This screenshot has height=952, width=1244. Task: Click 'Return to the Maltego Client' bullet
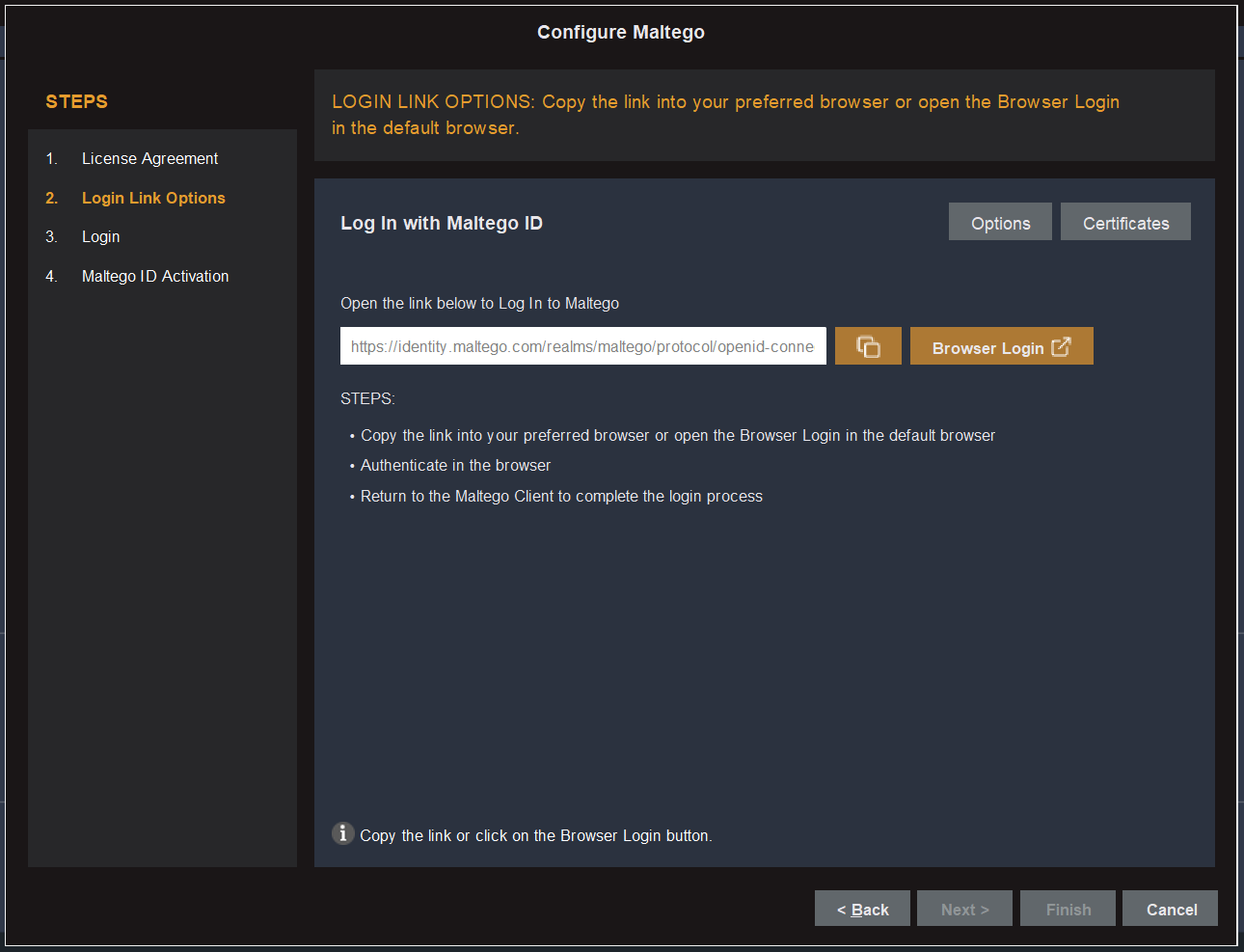(x=561, y=496)
